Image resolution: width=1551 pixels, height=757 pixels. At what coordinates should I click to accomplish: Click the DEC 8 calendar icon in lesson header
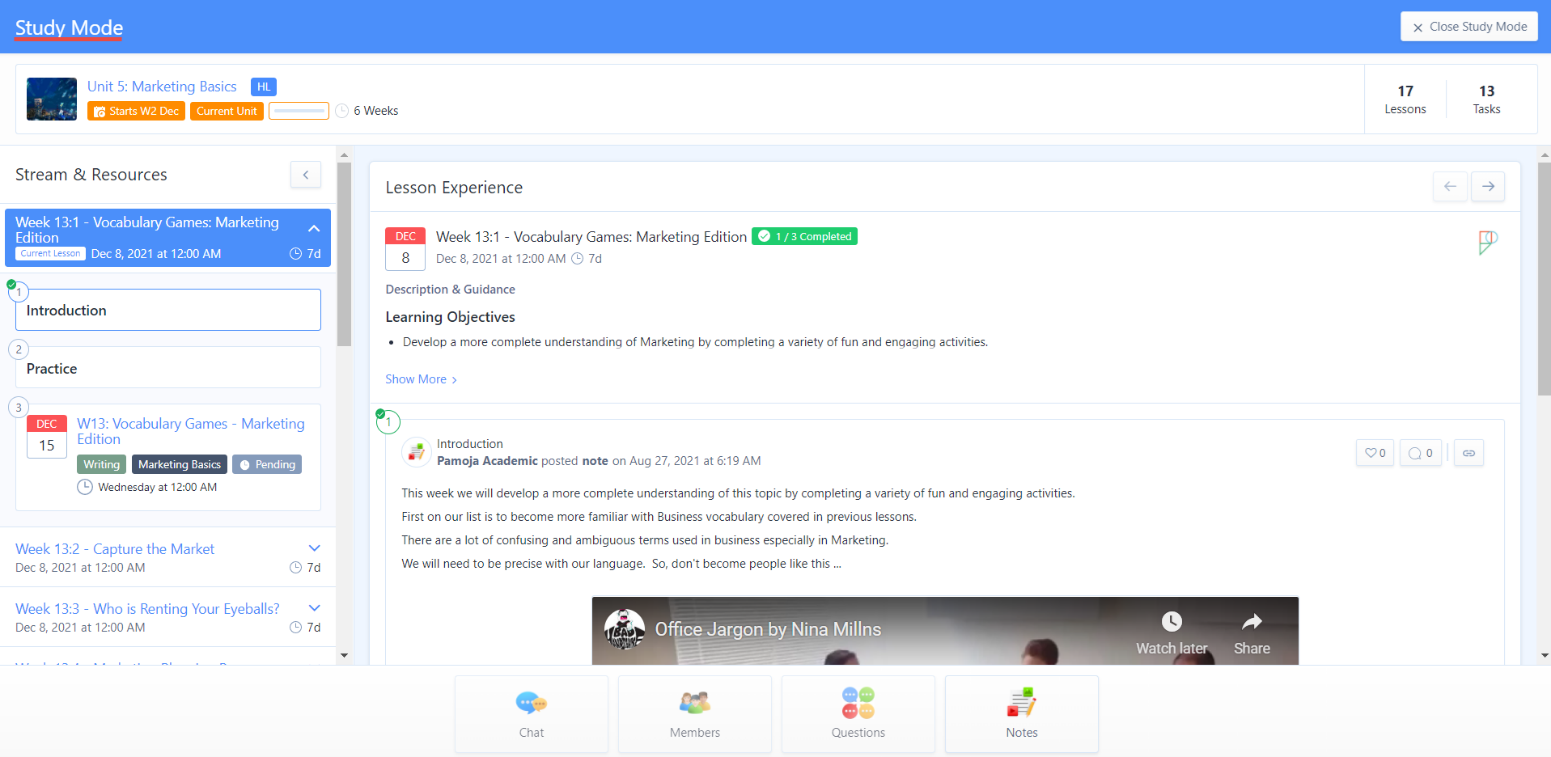click(x=405, y=248)
